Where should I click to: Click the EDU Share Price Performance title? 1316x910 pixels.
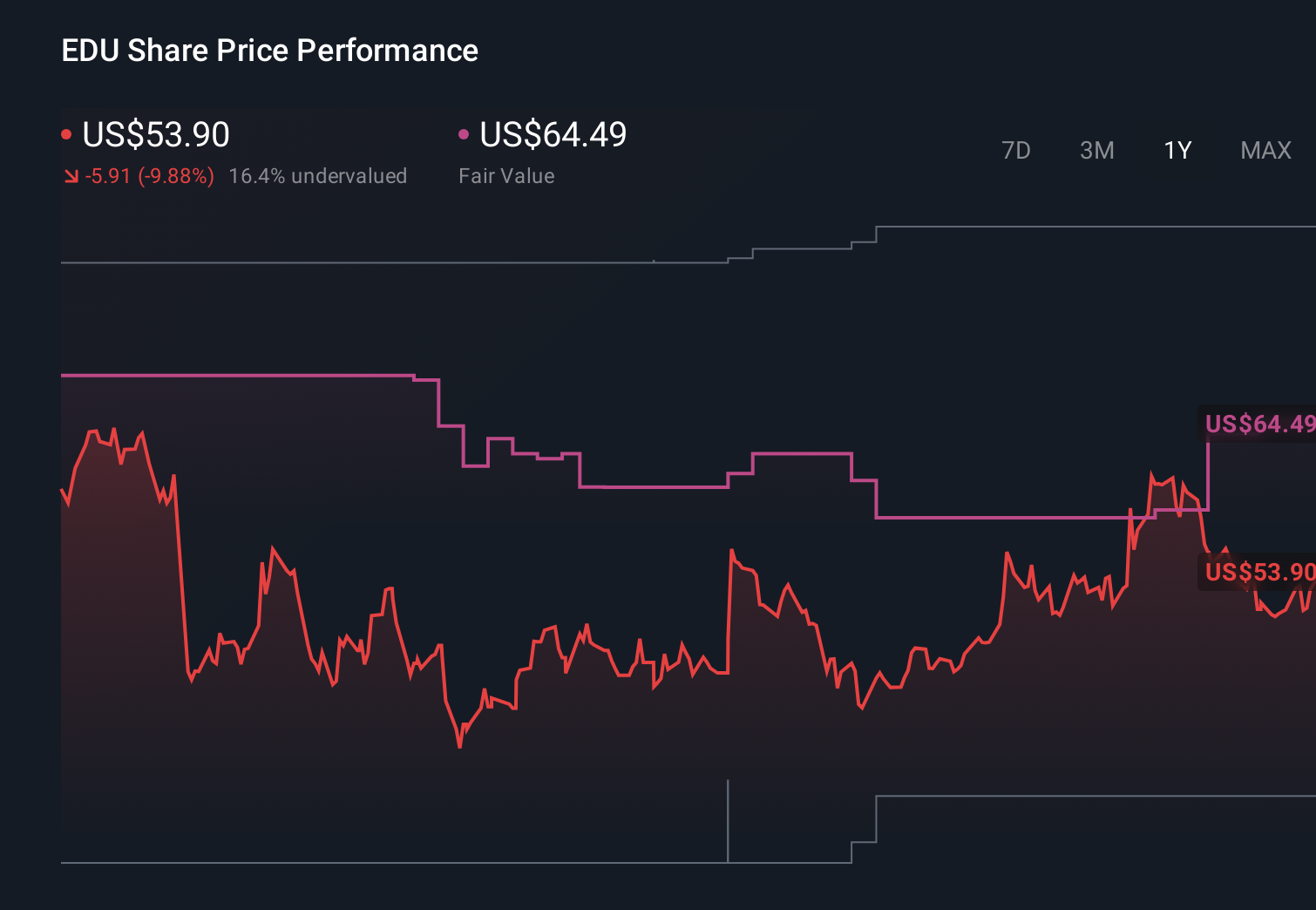[270, 51]
